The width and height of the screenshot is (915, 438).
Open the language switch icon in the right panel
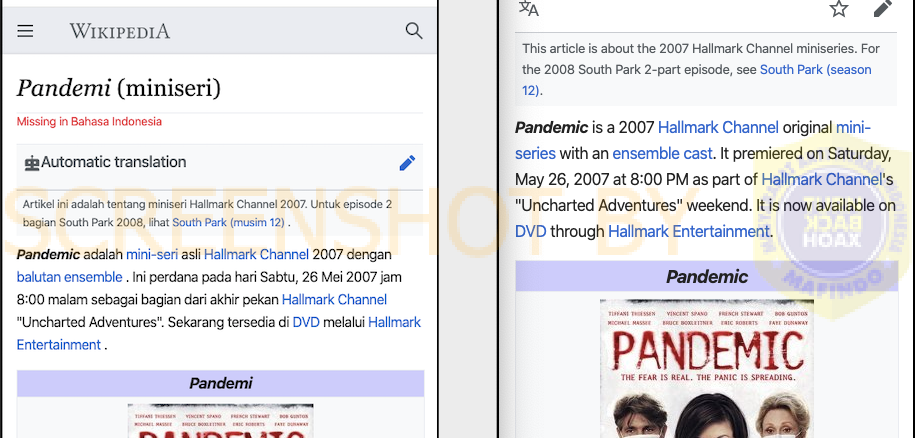529,8
